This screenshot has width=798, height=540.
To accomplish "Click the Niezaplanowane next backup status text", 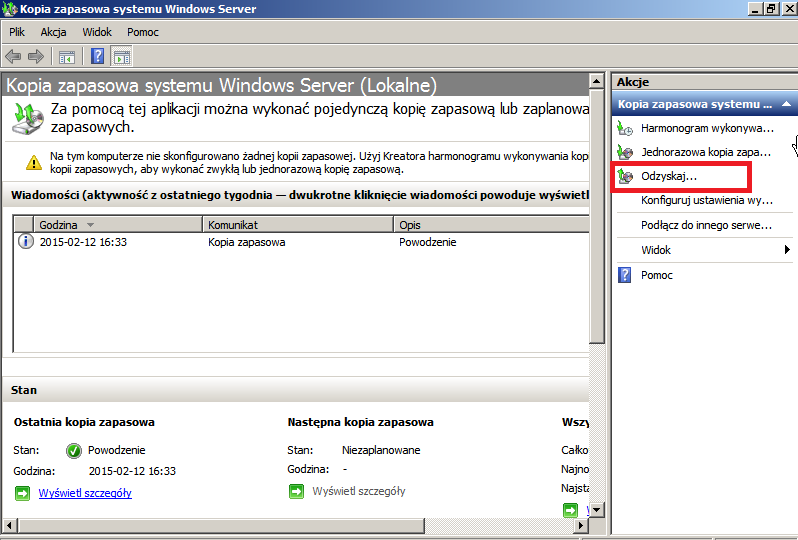I will (x=381, y=450).
